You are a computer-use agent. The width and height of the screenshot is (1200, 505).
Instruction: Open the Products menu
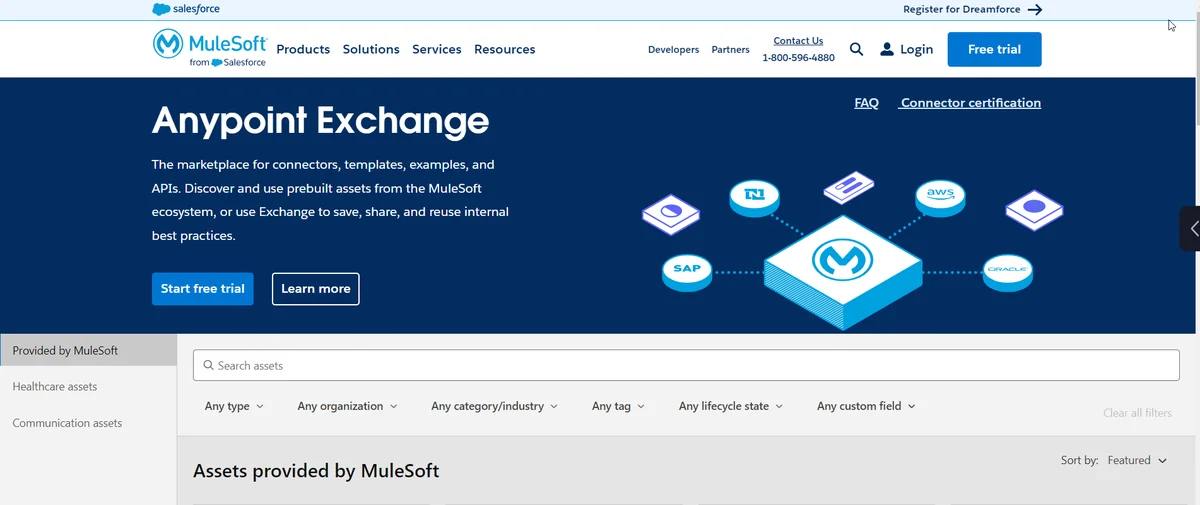[x=303, y=49]
